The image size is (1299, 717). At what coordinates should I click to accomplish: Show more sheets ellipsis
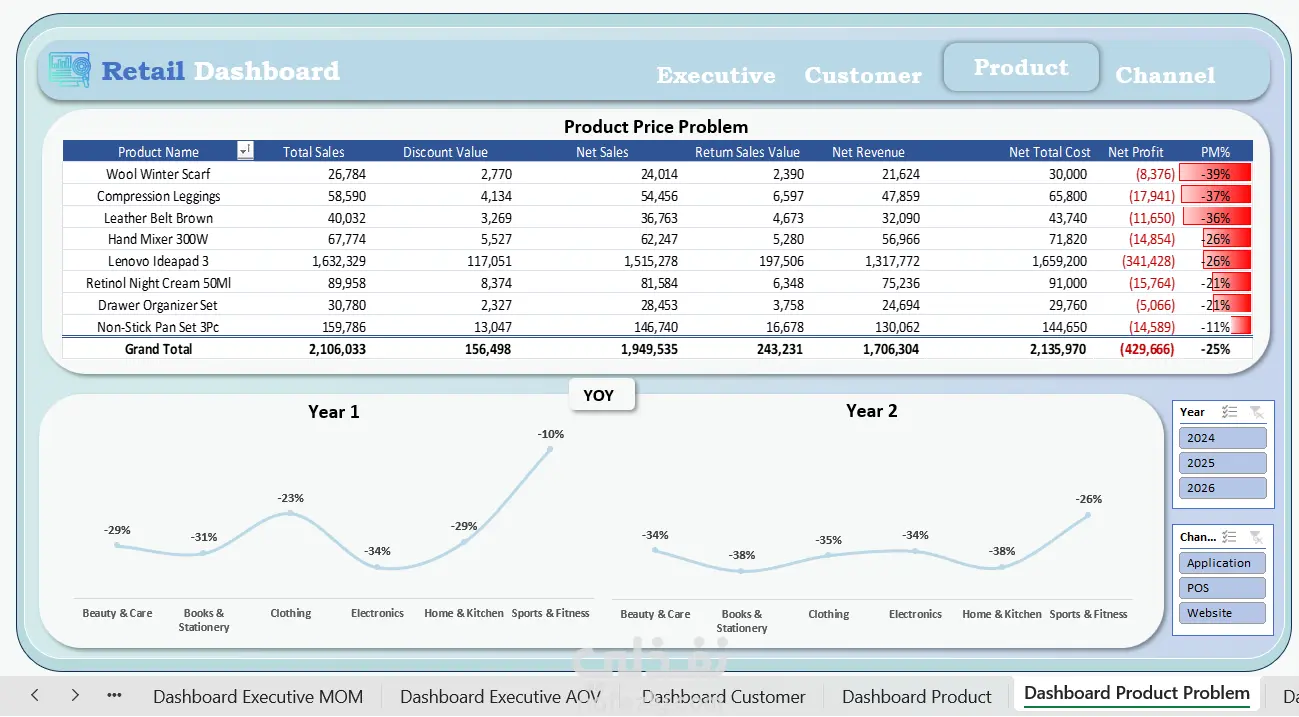click(114, 695)
